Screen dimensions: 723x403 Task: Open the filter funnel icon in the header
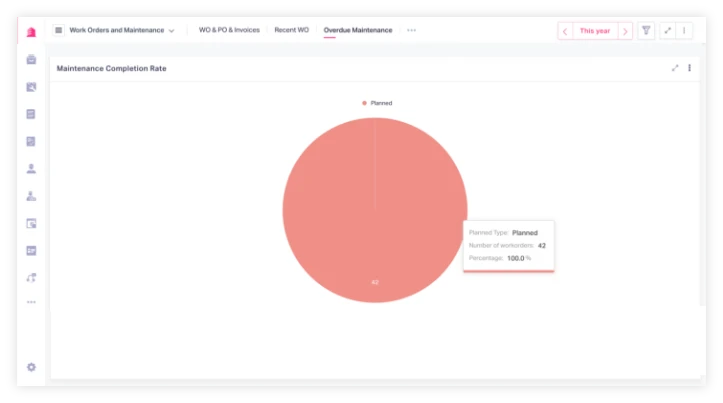[646, 31]
